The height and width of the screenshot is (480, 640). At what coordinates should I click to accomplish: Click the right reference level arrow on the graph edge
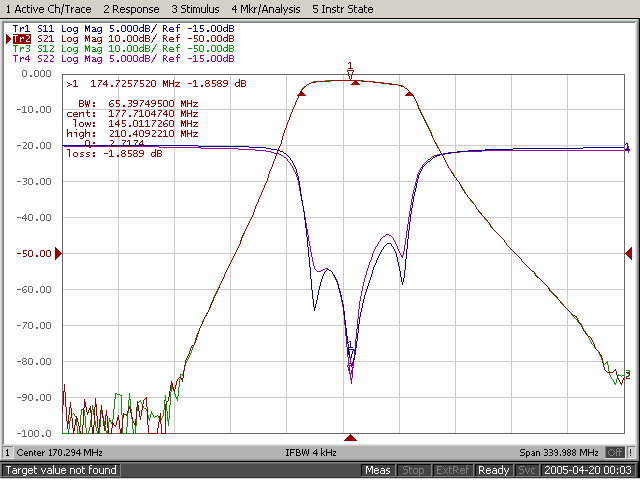point(628,253)
